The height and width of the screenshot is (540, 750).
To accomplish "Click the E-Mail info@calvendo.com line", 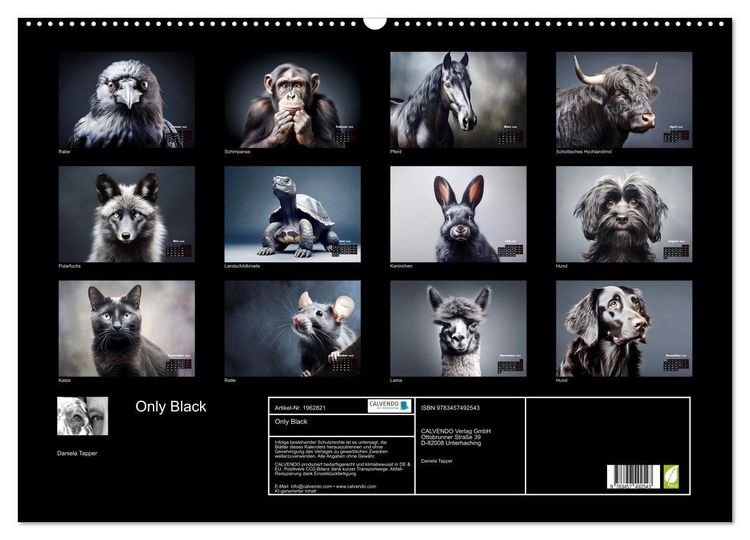I will point(325,486).
